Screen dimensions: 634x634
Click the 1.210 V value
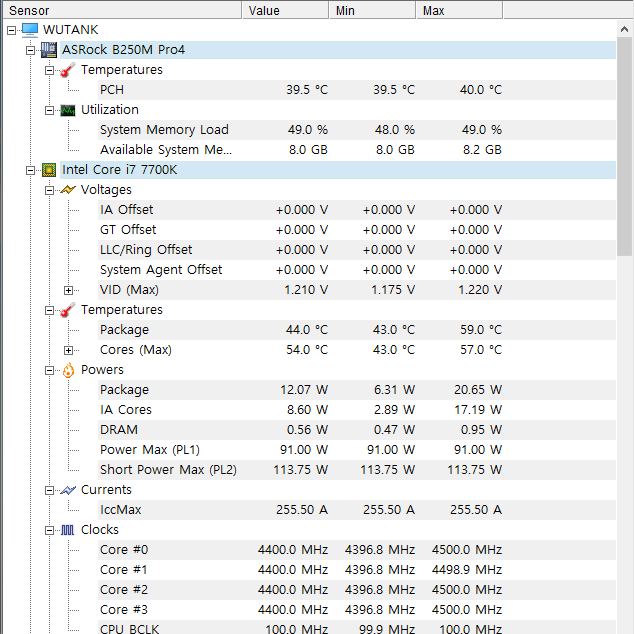tap(306, 290)
